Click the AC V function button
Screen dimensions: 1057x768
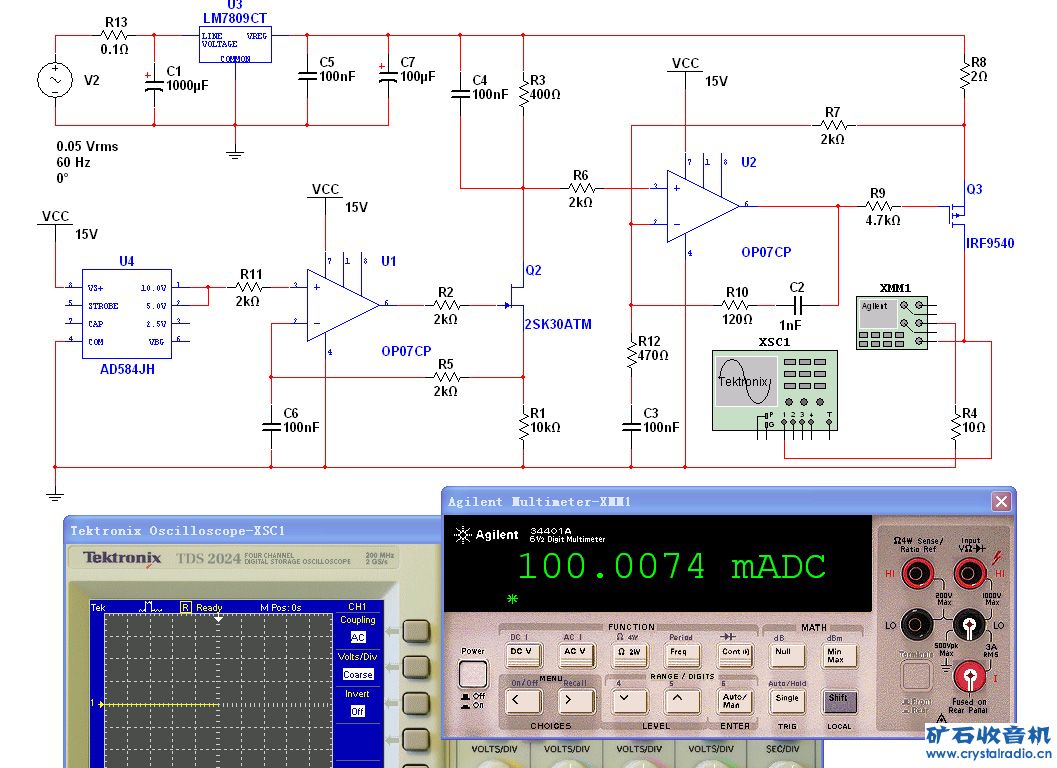click(x=575, y=654)
